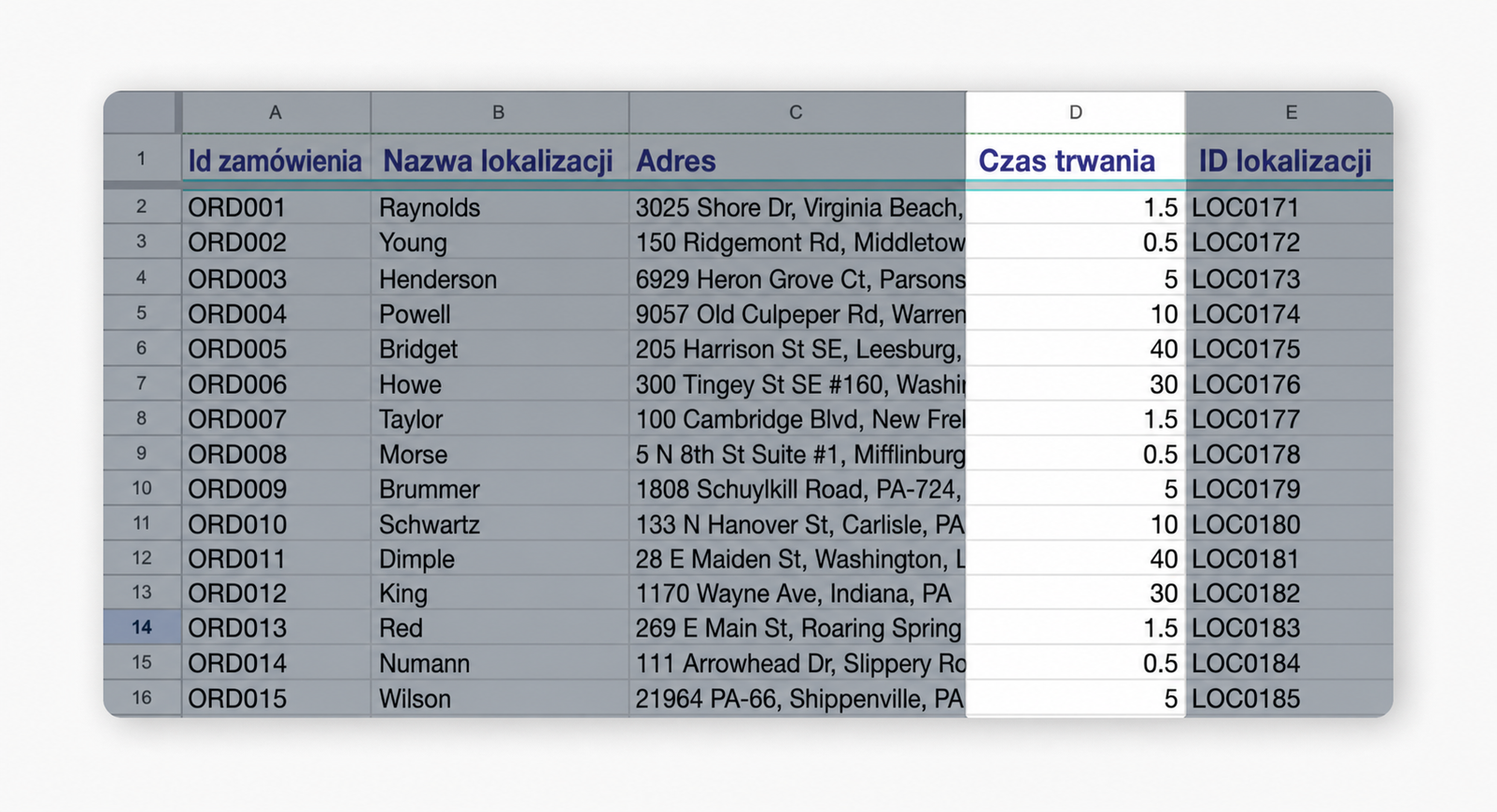The image size is (1497, 812).
Task: Select row 16 header number
Action: [142, 698]
